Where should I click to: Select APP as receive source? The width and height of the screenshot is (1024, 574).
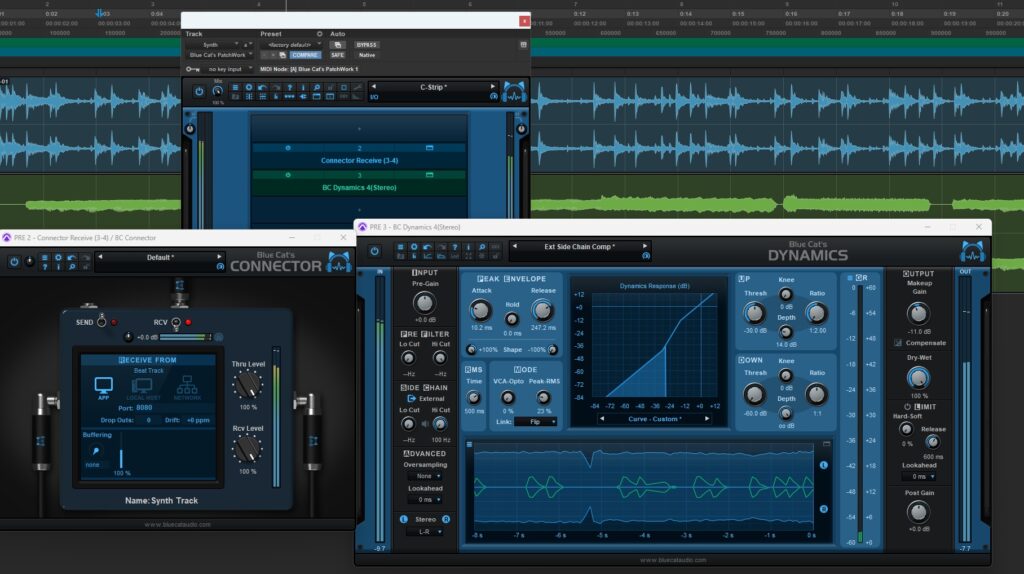103,387
